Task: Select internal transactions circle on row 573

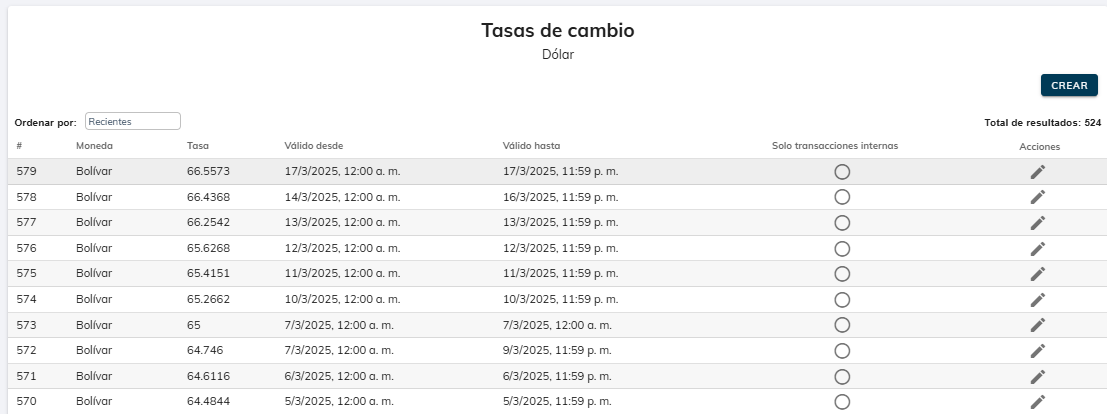Action: [x=842, y=325]
